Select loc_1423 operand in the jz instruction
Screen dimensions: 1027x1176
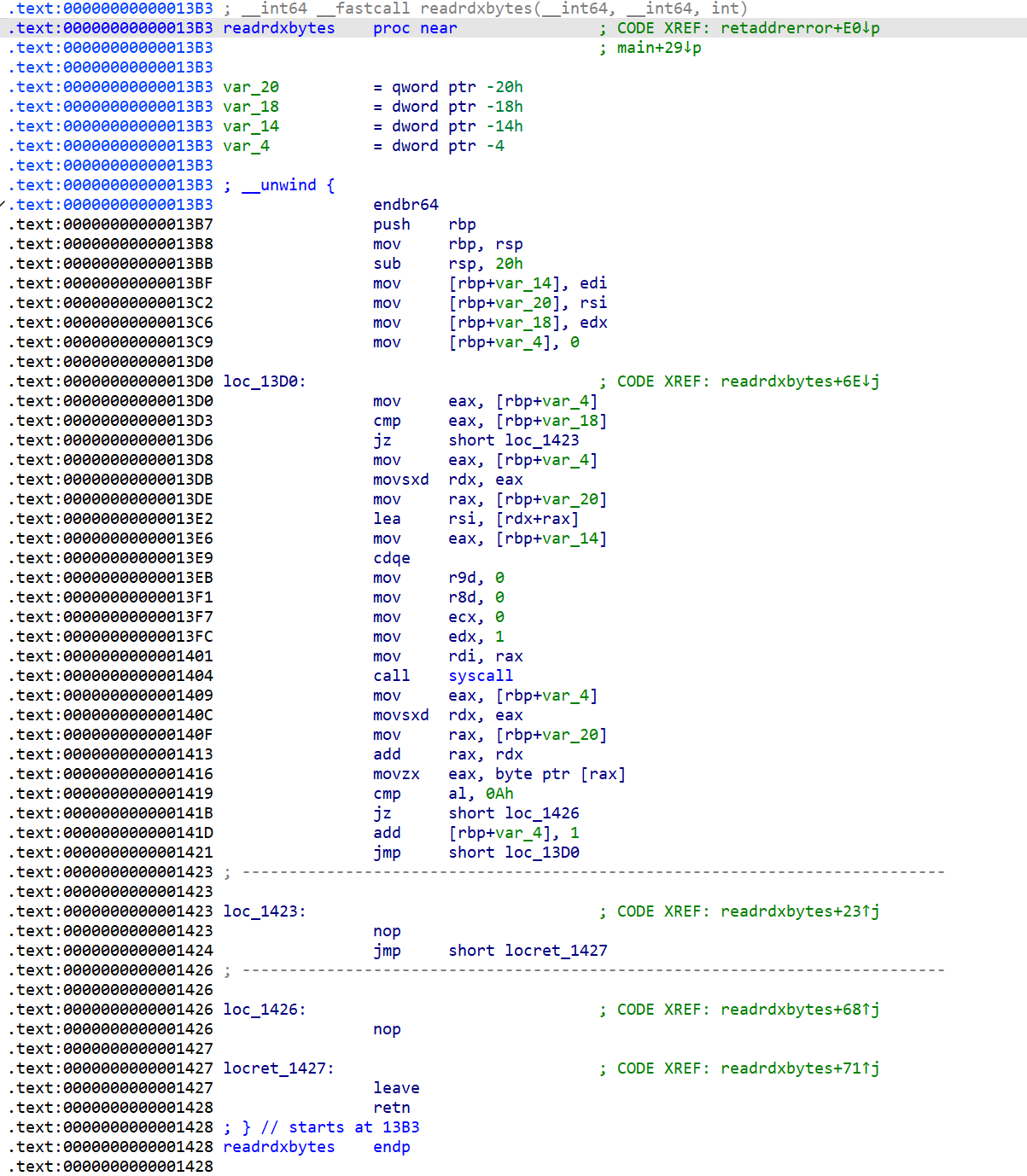point(541,440)
